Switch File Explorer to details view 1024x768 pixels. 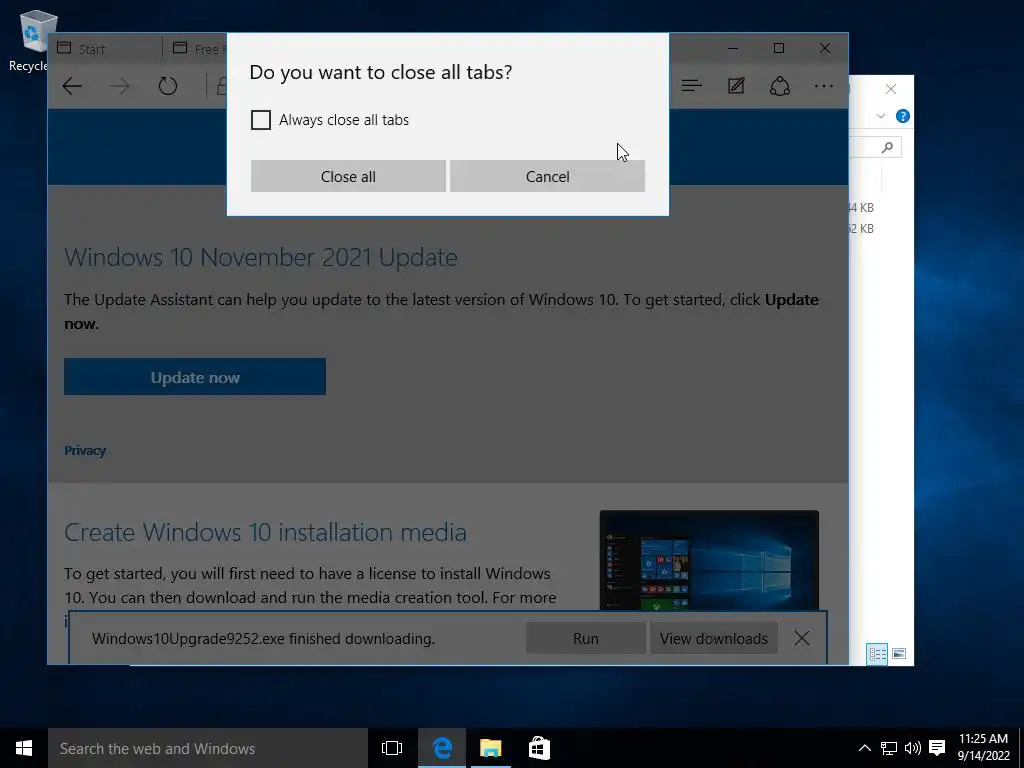coord(877,654)
